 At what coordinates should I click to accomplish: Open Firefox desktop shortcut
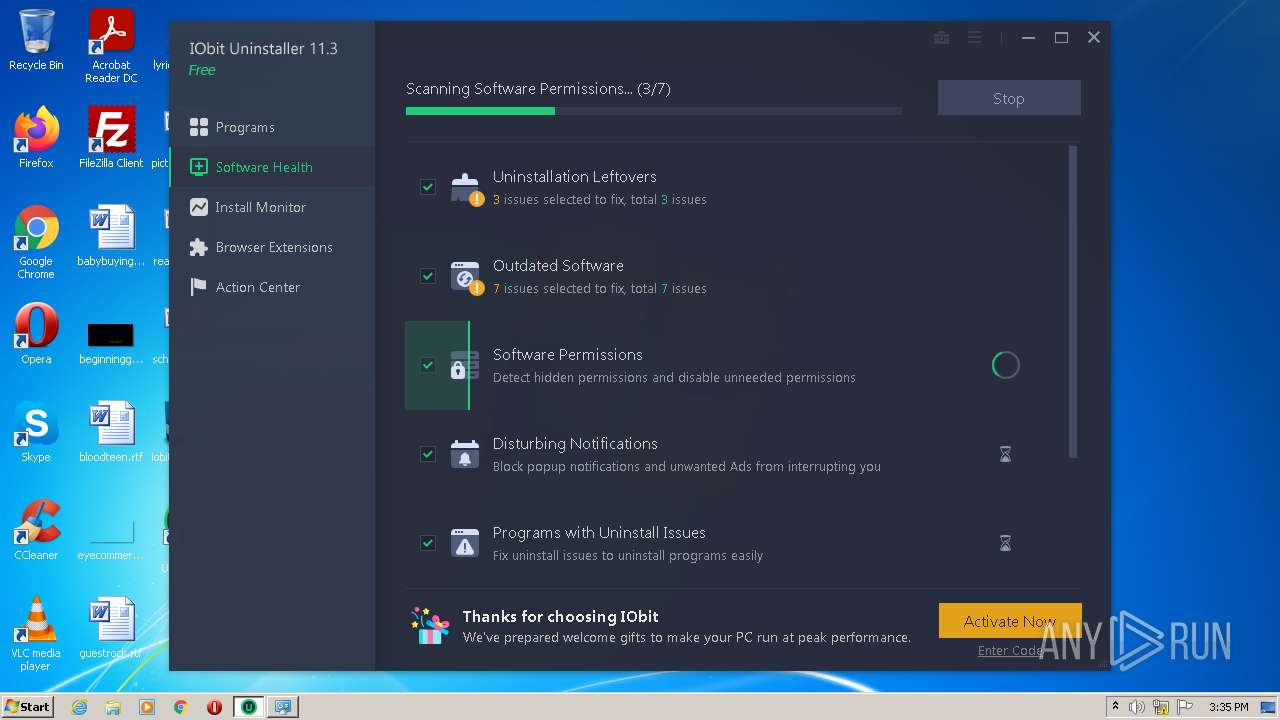point(36,137)
